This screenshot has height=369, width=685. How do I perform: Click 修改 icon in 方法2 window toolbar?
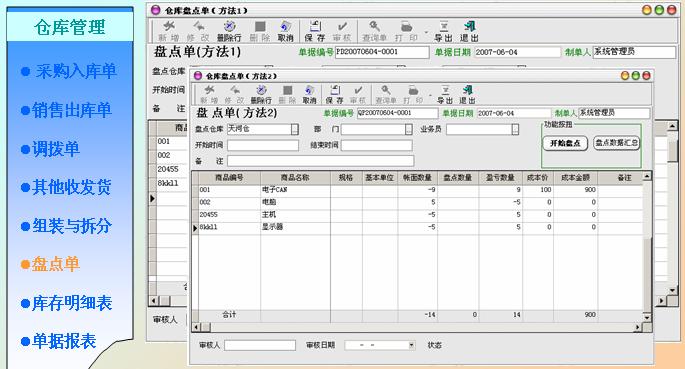point(235,90)
